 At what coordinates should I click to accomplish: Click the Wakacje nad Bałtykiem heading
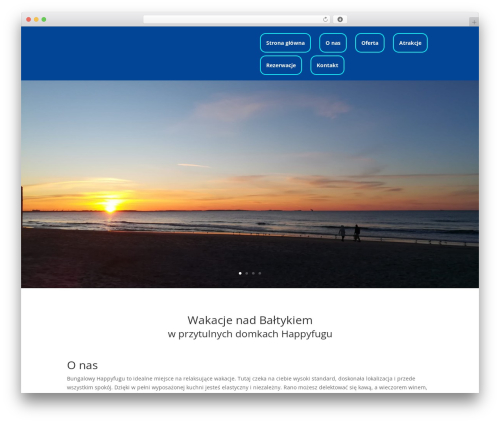coord(250,320)
